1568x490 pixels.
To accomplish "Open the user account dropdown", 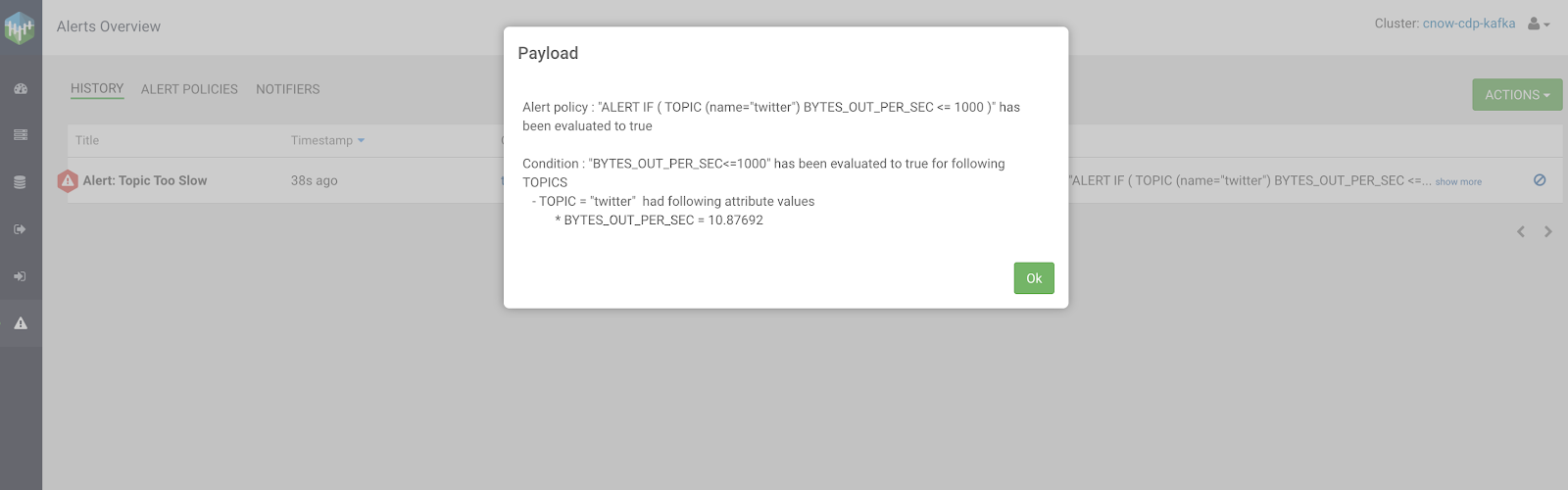I will [1539, 24].
